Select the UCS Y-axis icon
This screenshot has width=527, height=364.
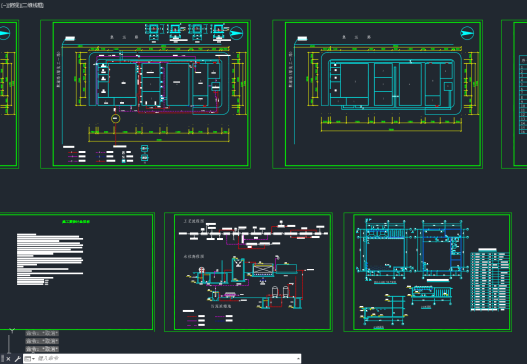pyautogui.click(x=12, y=331)
